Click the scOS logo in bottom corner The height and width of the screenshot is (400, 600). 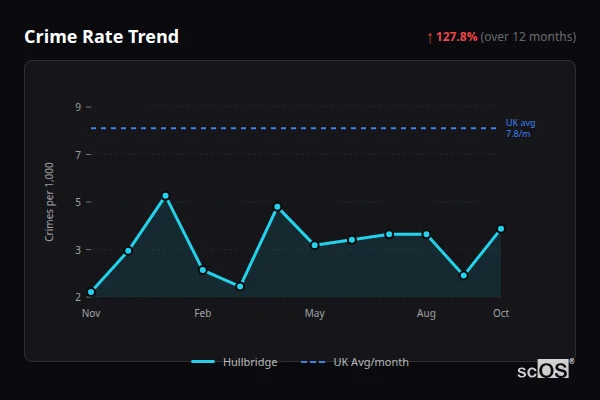point(545,369)
